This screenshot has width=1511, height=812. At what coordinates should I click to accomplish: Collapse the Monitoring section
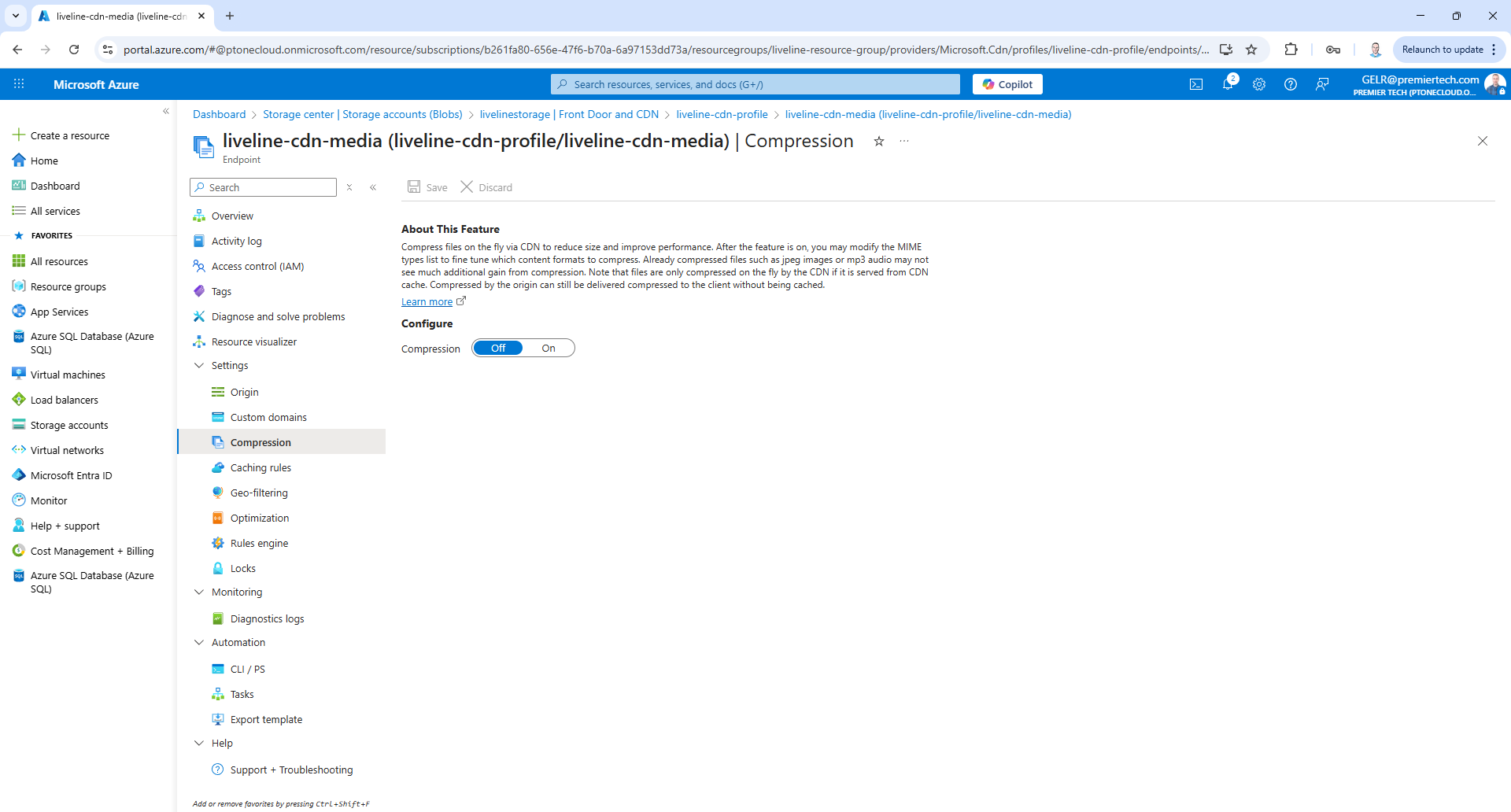point(199,592)
